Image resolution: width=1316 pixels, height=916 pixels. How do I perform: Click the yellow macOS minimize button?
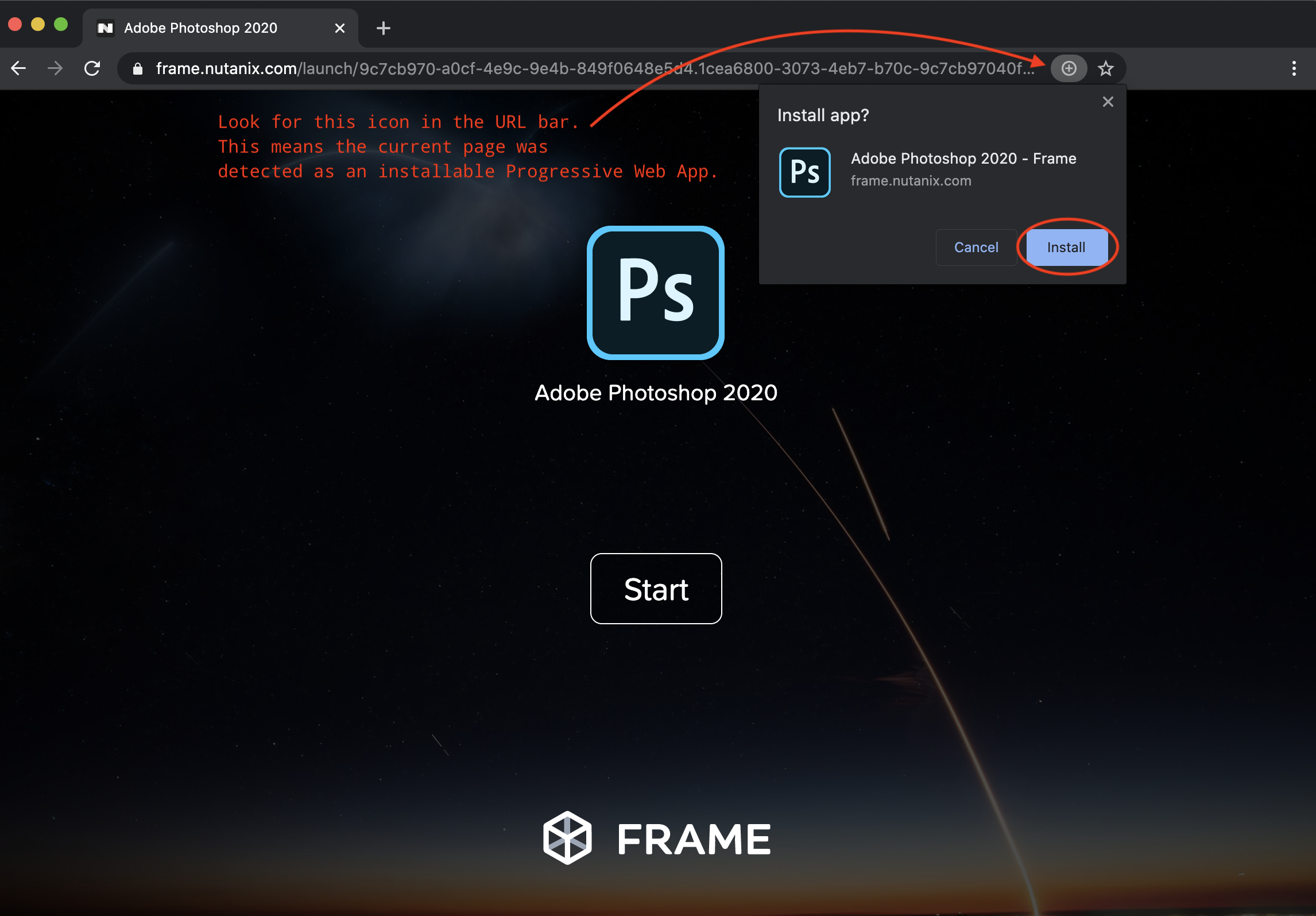[x=38, y=24]
